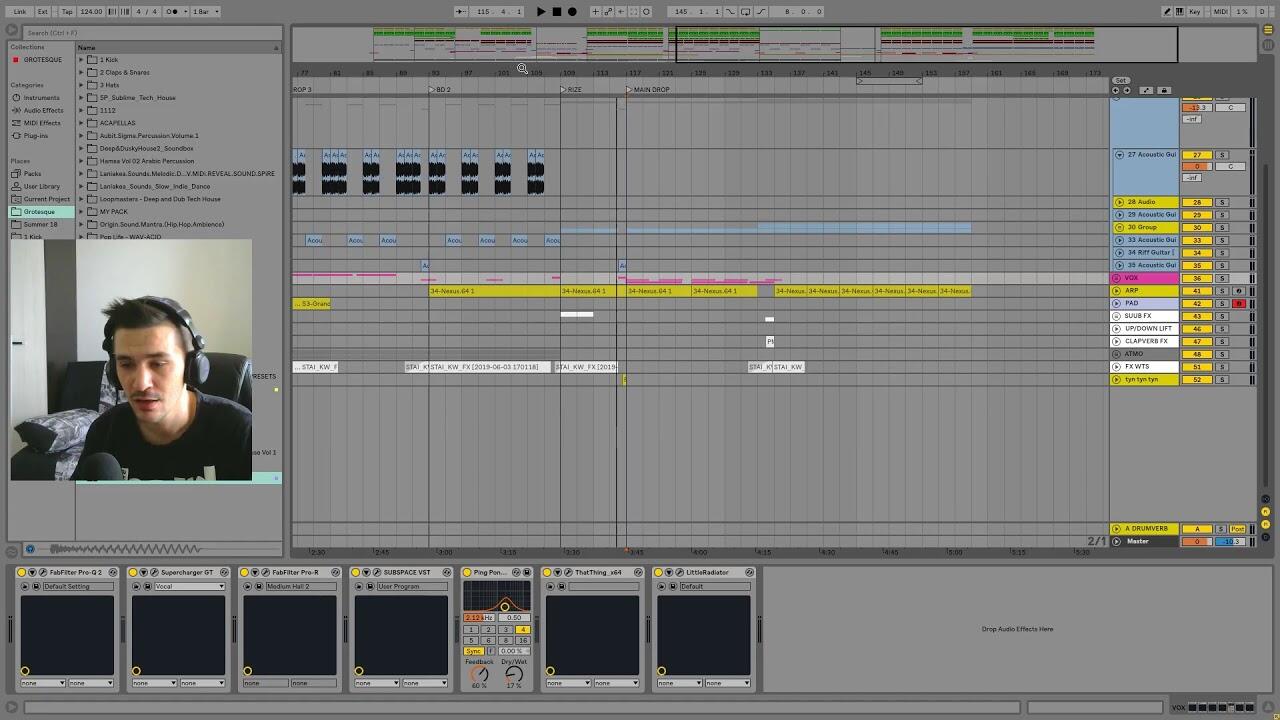
Task: Click the Arrangement Record button
Action: click(572, 12)
